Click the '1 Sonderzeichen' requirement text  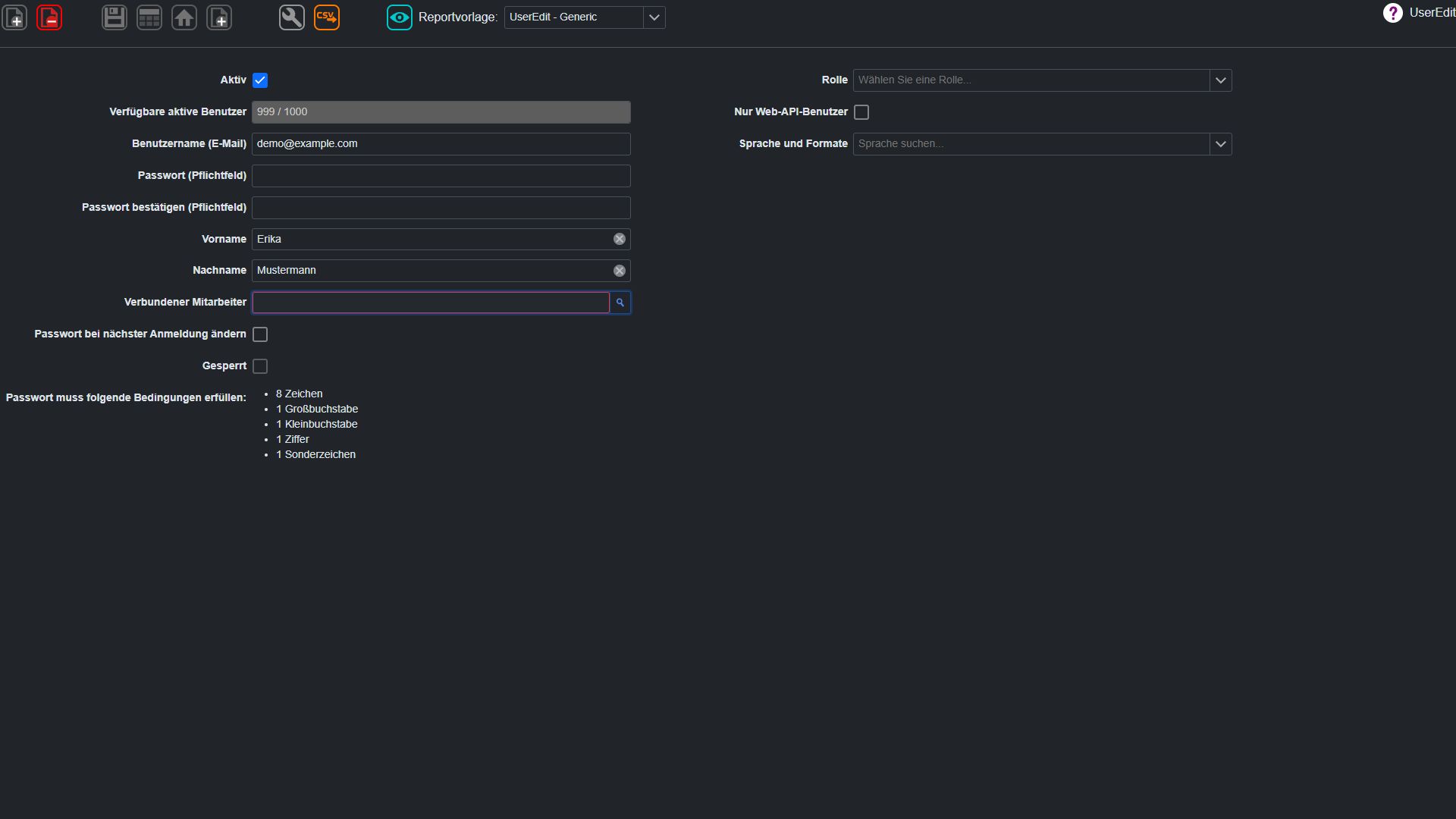315,454
